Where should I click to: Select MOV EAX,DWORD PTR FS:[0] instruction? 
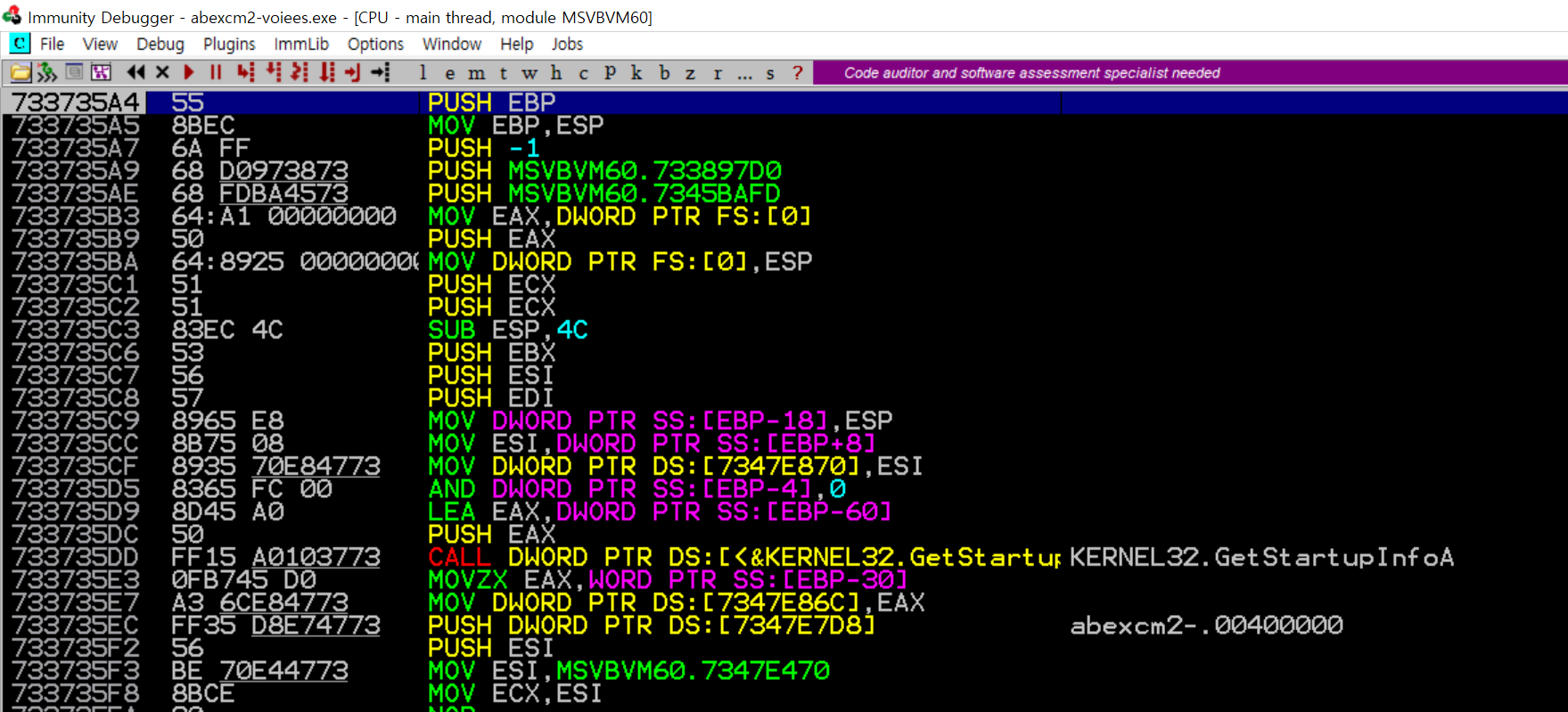pyautogui.click(x=620, y=217)
